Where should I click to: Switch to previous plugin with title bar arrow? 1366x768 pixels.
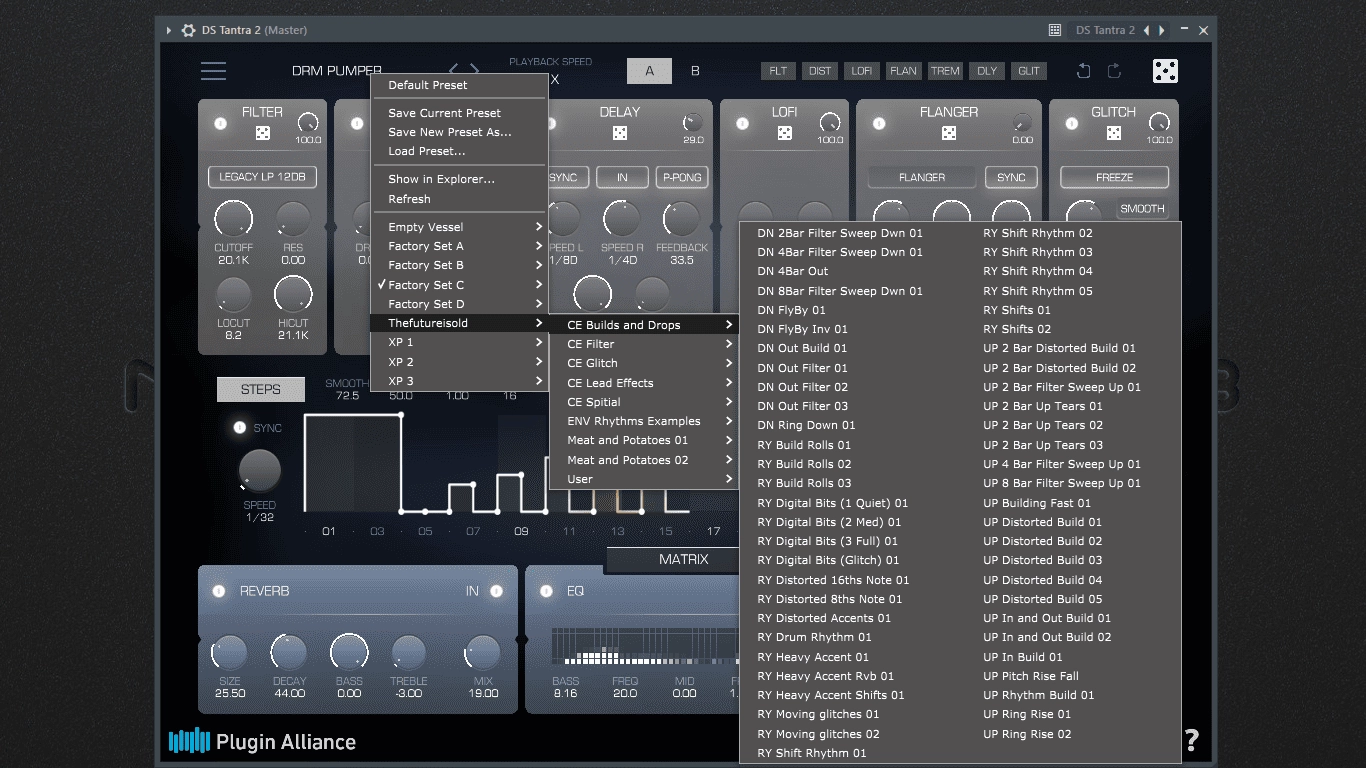1147,30
